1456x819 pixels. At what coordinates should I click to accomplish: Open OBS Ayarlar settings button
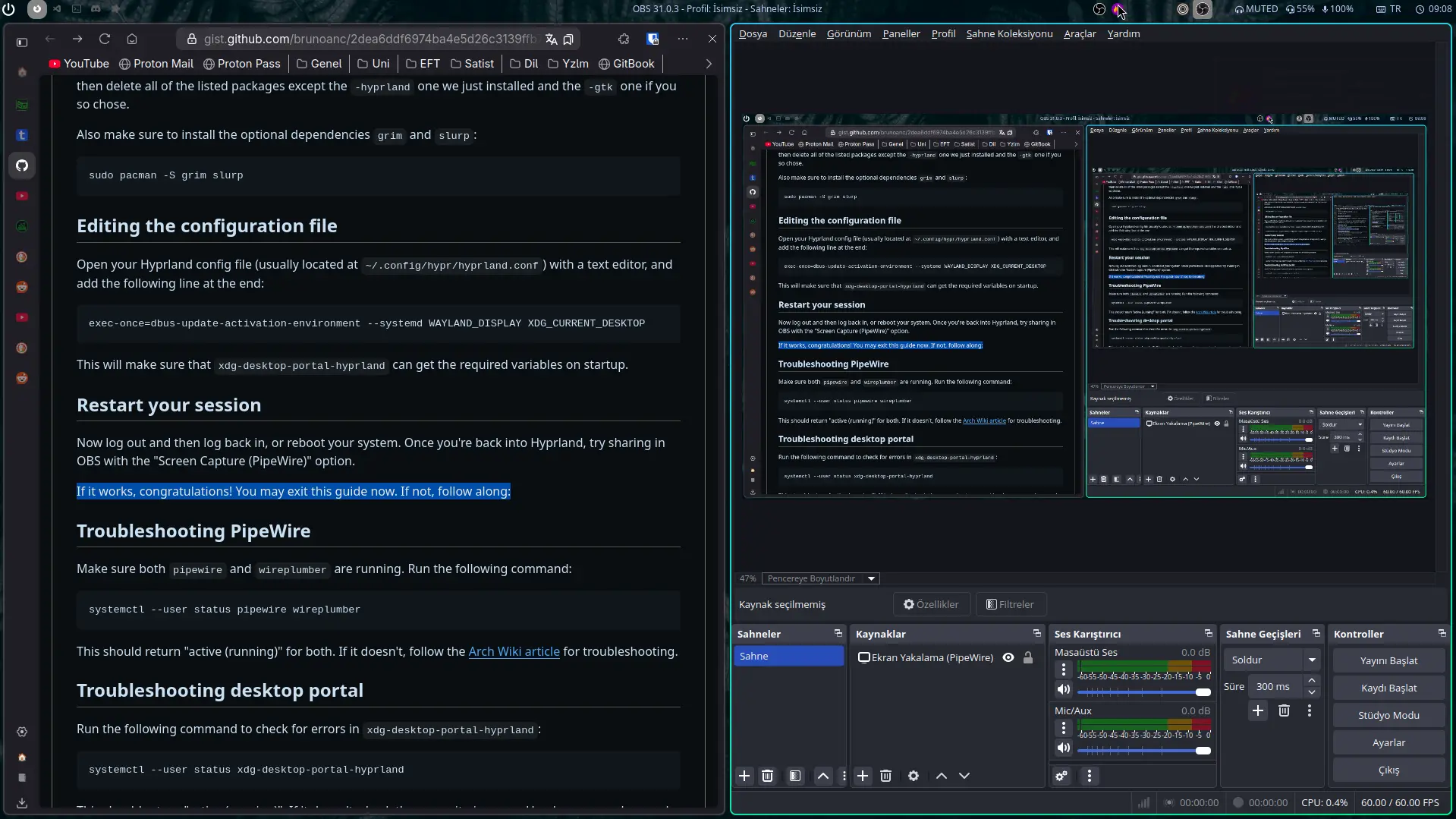[x=1388, y=742]
